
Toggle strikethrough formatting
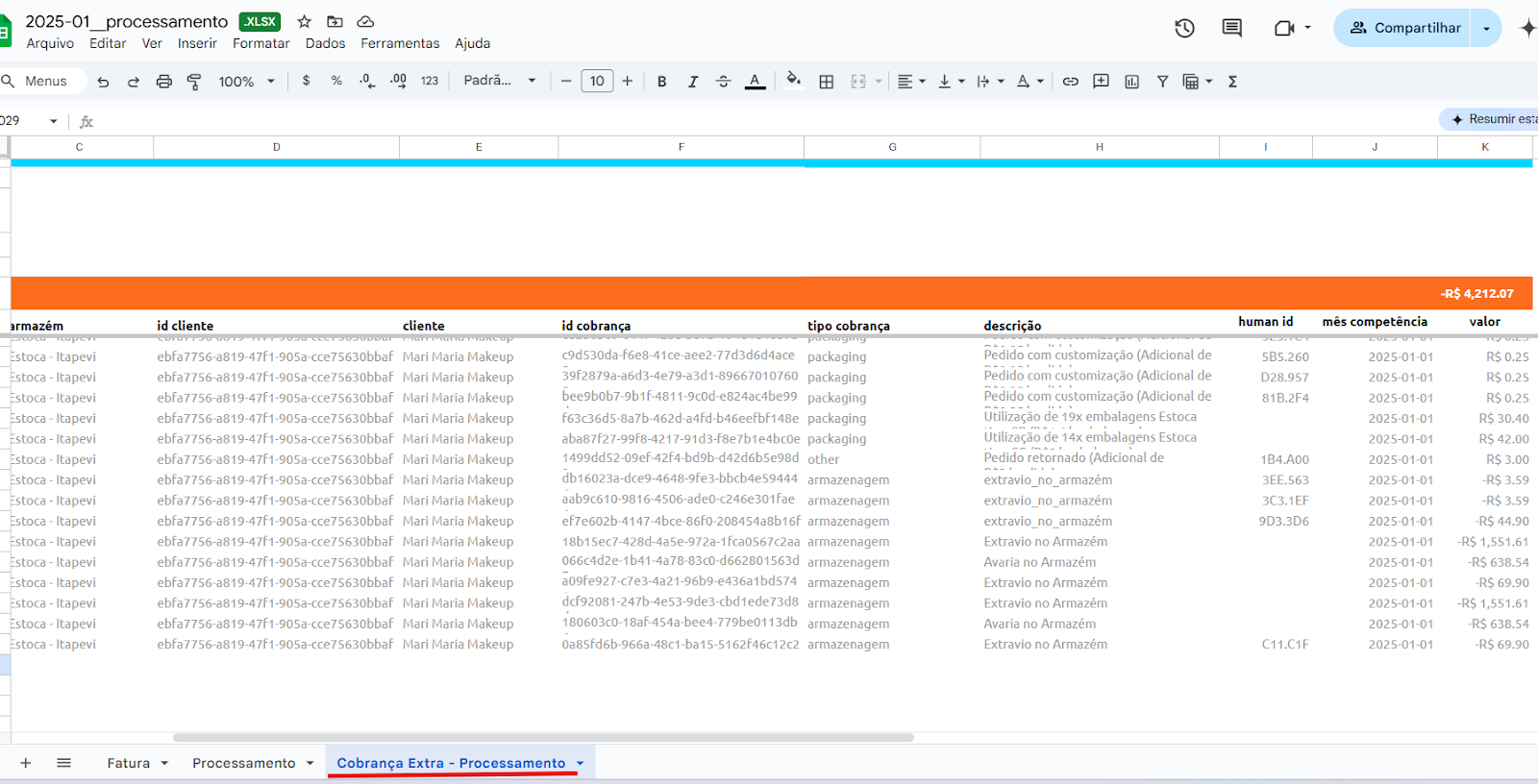pos(723,82)
